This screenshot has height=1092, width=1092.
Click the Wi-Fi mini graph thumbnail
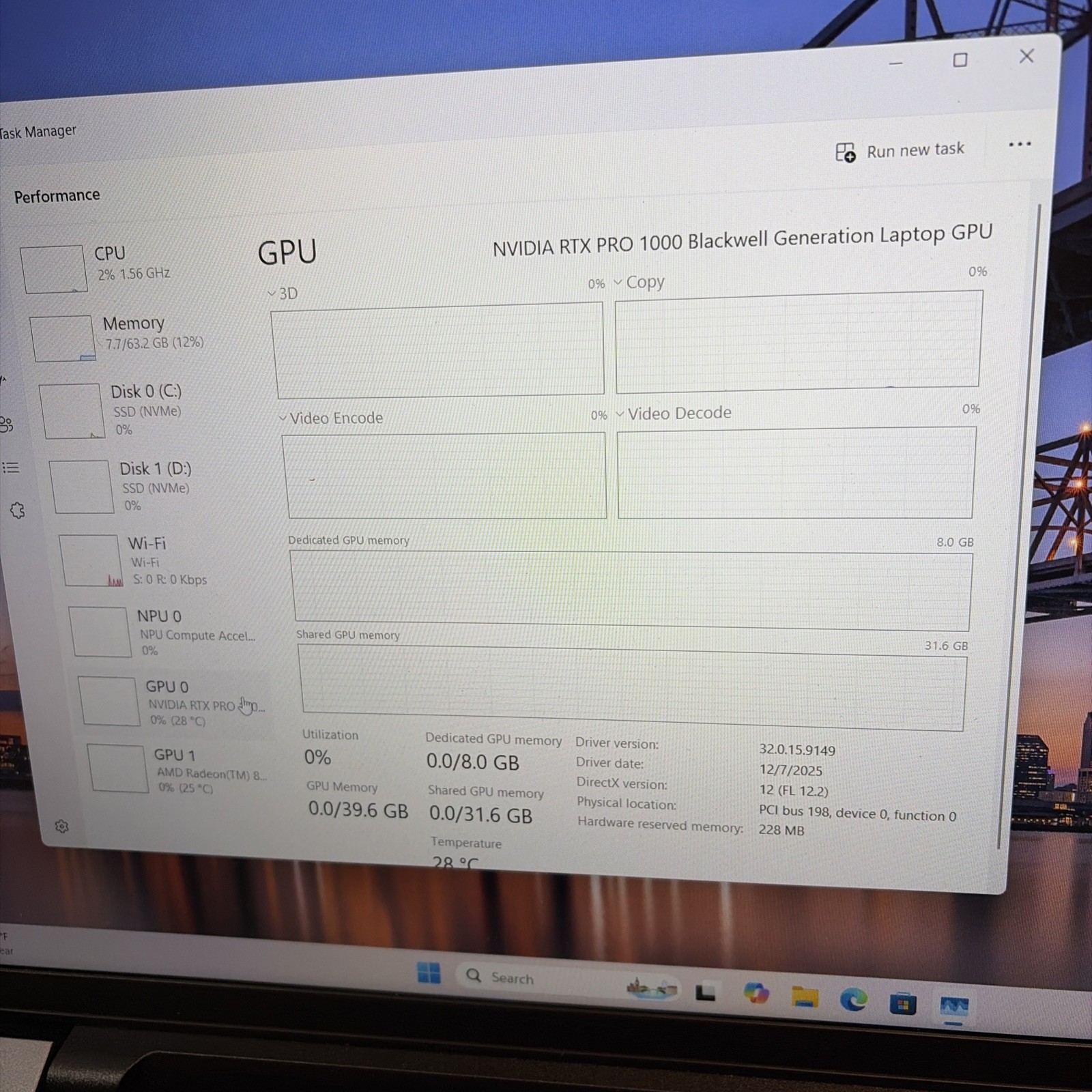pos(92,561)
